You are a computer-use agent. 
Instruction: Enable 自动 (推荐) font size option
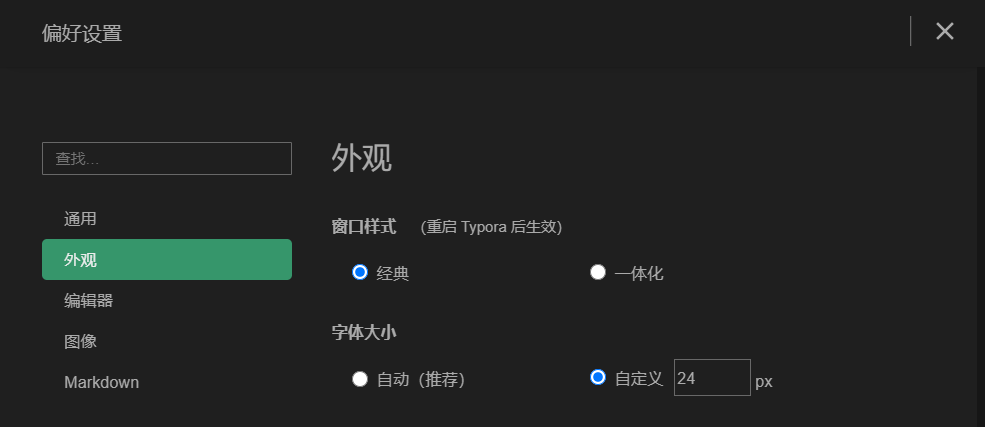[x=360, y=379]
